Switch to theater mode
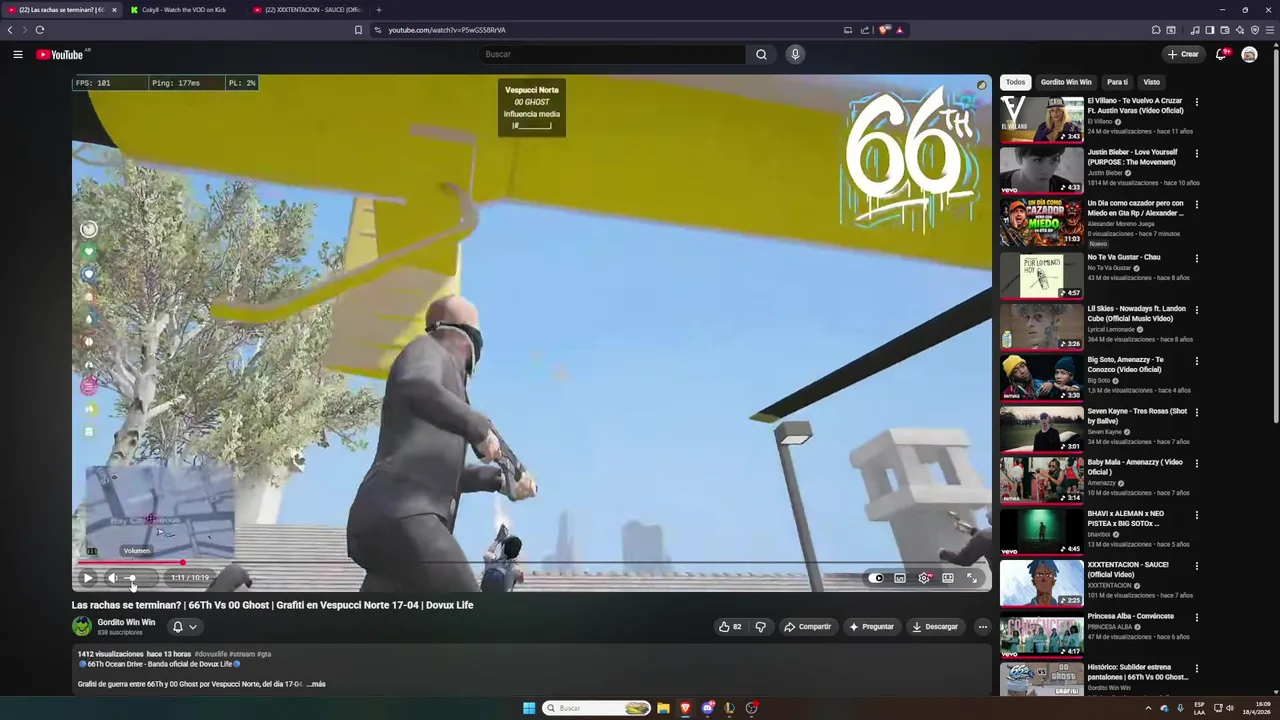The image size is (1280, 720). (x=948, y=577)
